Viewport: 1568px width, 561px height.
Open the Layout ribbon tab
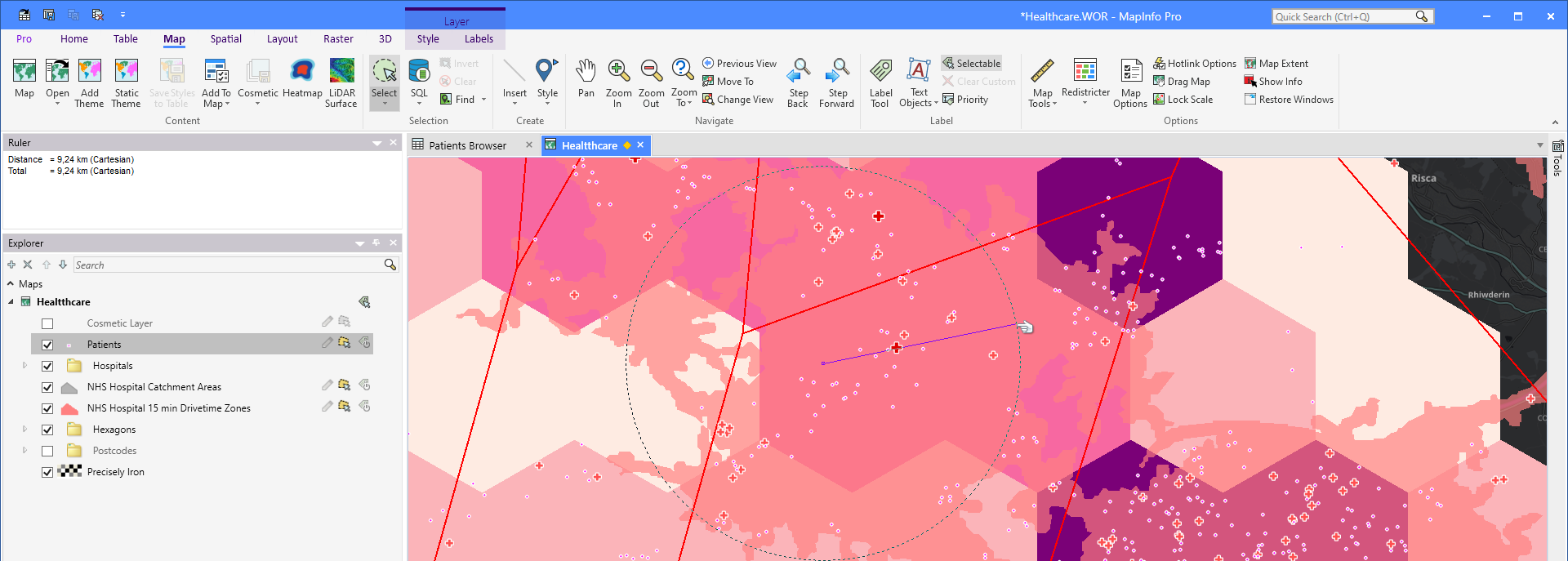(283, 39)
